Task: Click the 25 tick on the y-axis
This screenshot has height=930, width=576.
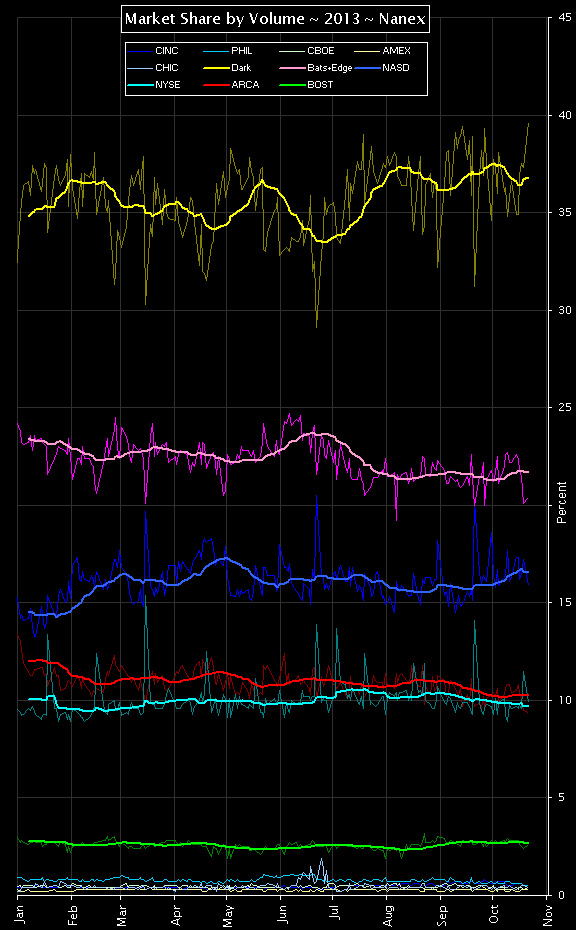Action: click(567, 407)
